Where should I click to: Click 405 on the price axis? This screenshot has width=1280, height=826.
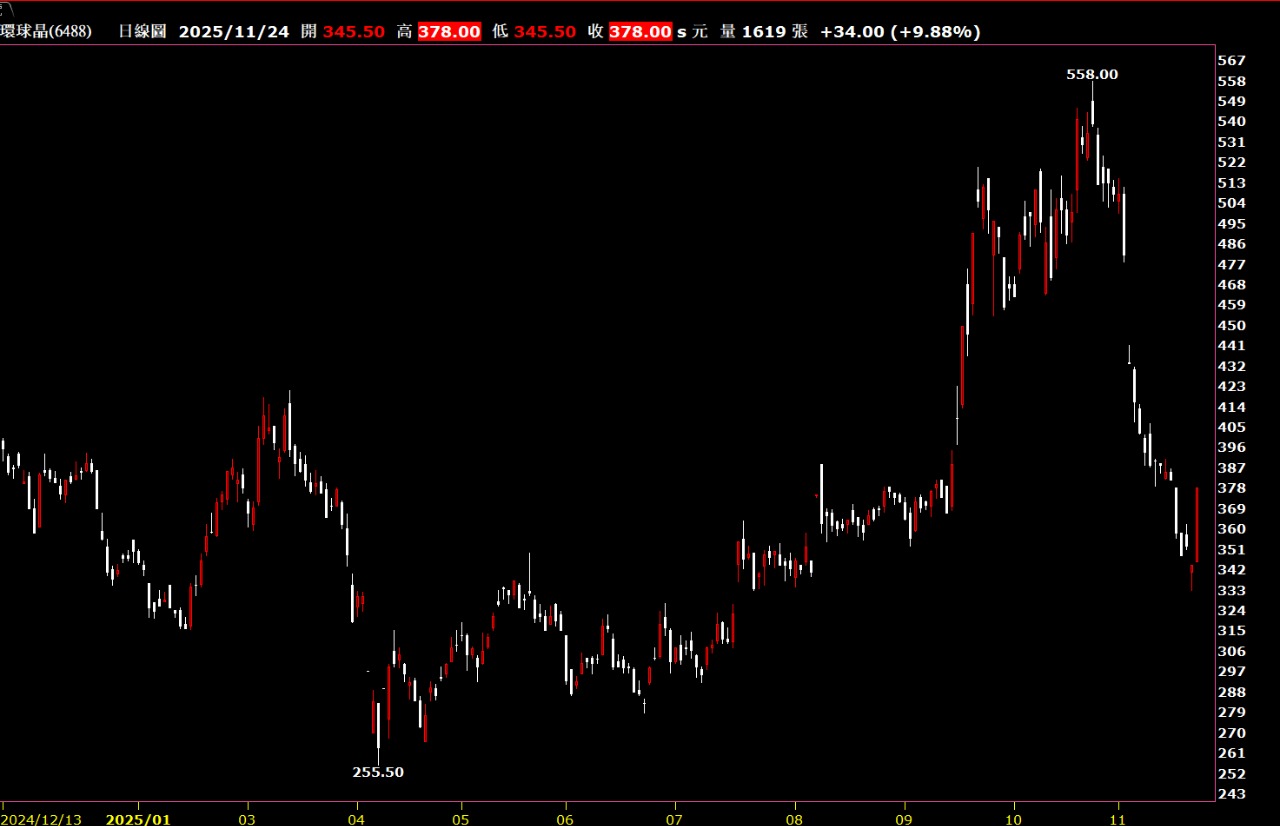(x=1232, y=427)
